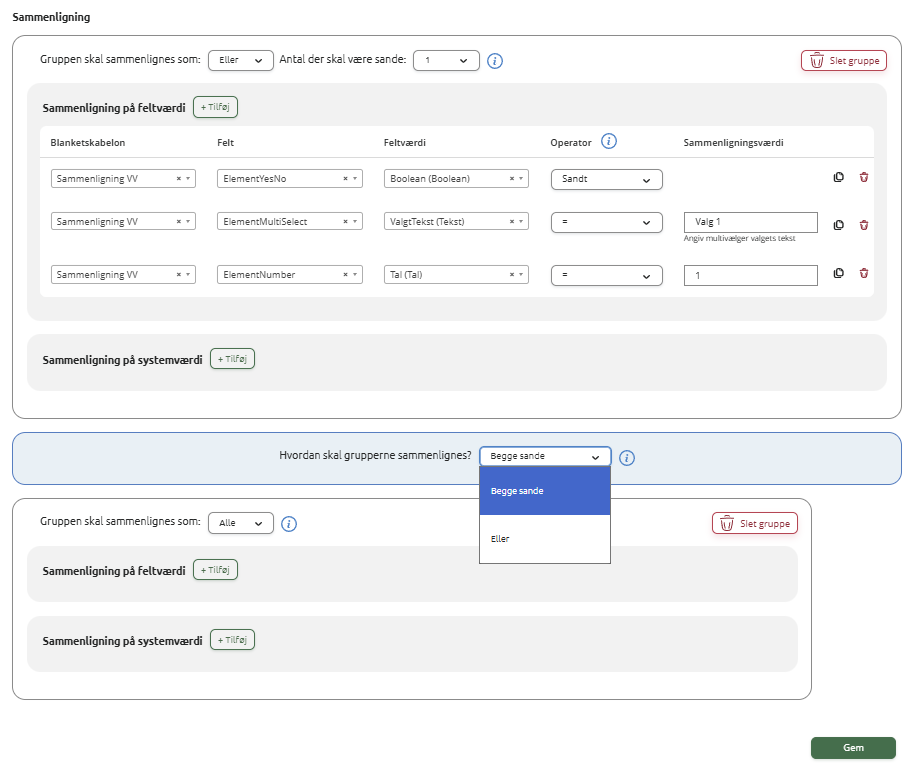910x767 pixels.
Task: Click info icon next to Alle dropdown
Action: point(289,524)
